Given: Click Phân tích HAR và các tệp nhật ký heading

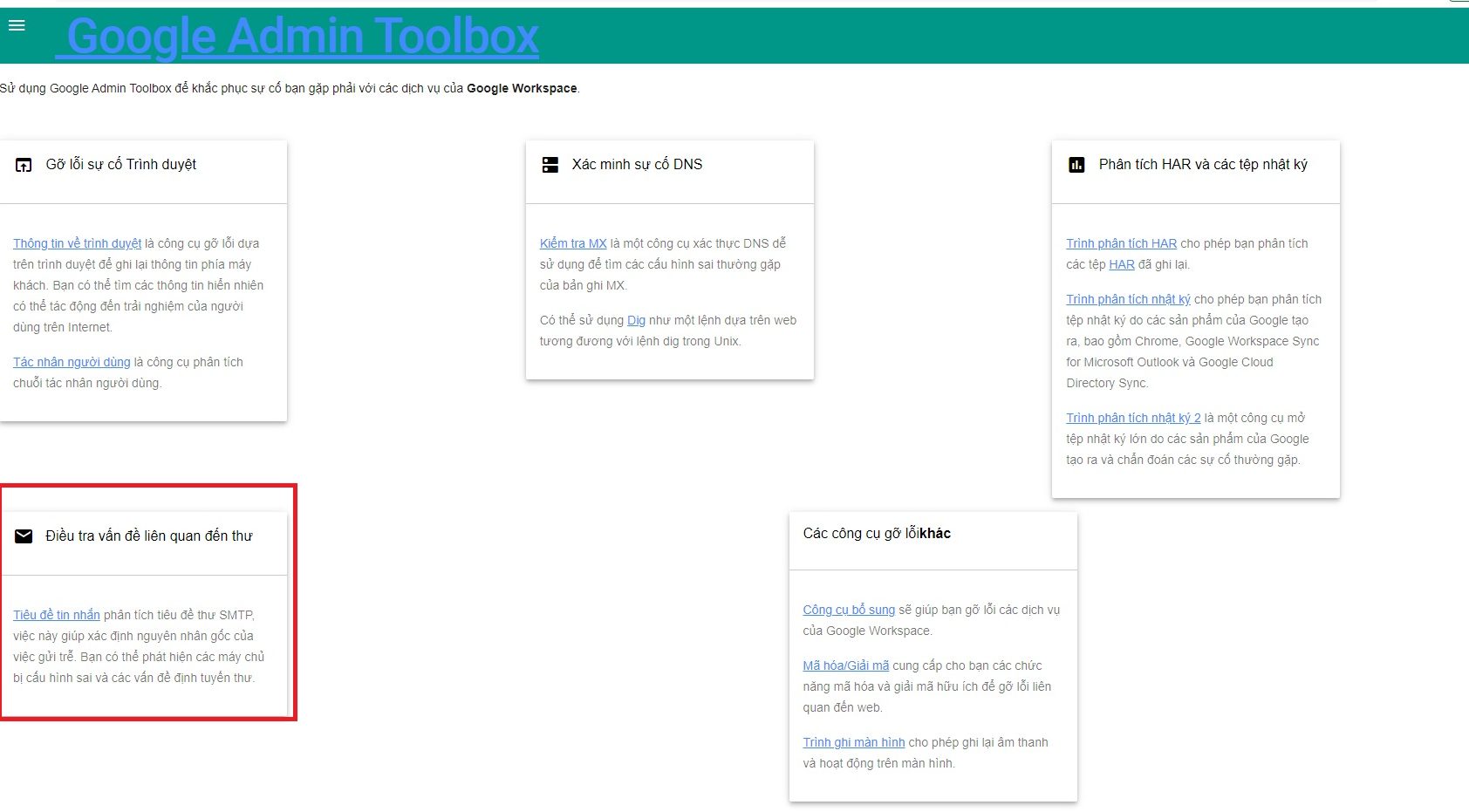Looking at the screenshot, I should pos(1203,165).
